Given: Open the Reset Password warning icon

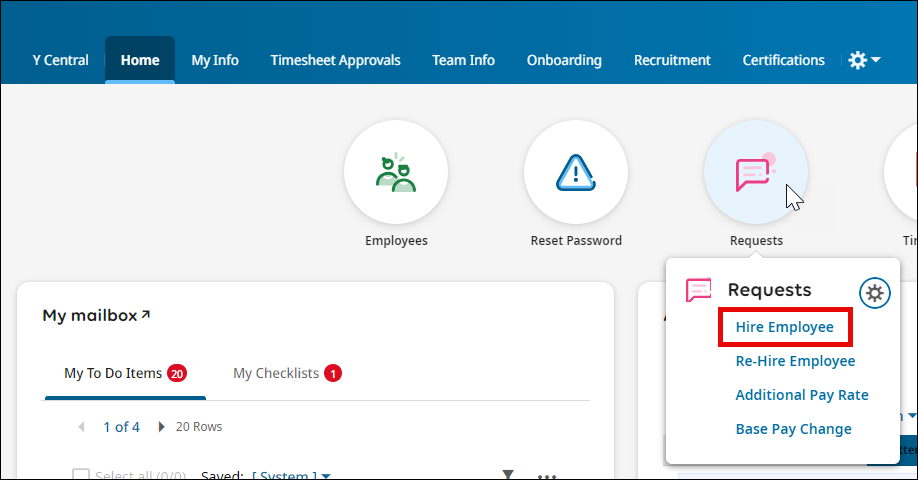Looking at the screenshot, I should click(x=576, y=172).
